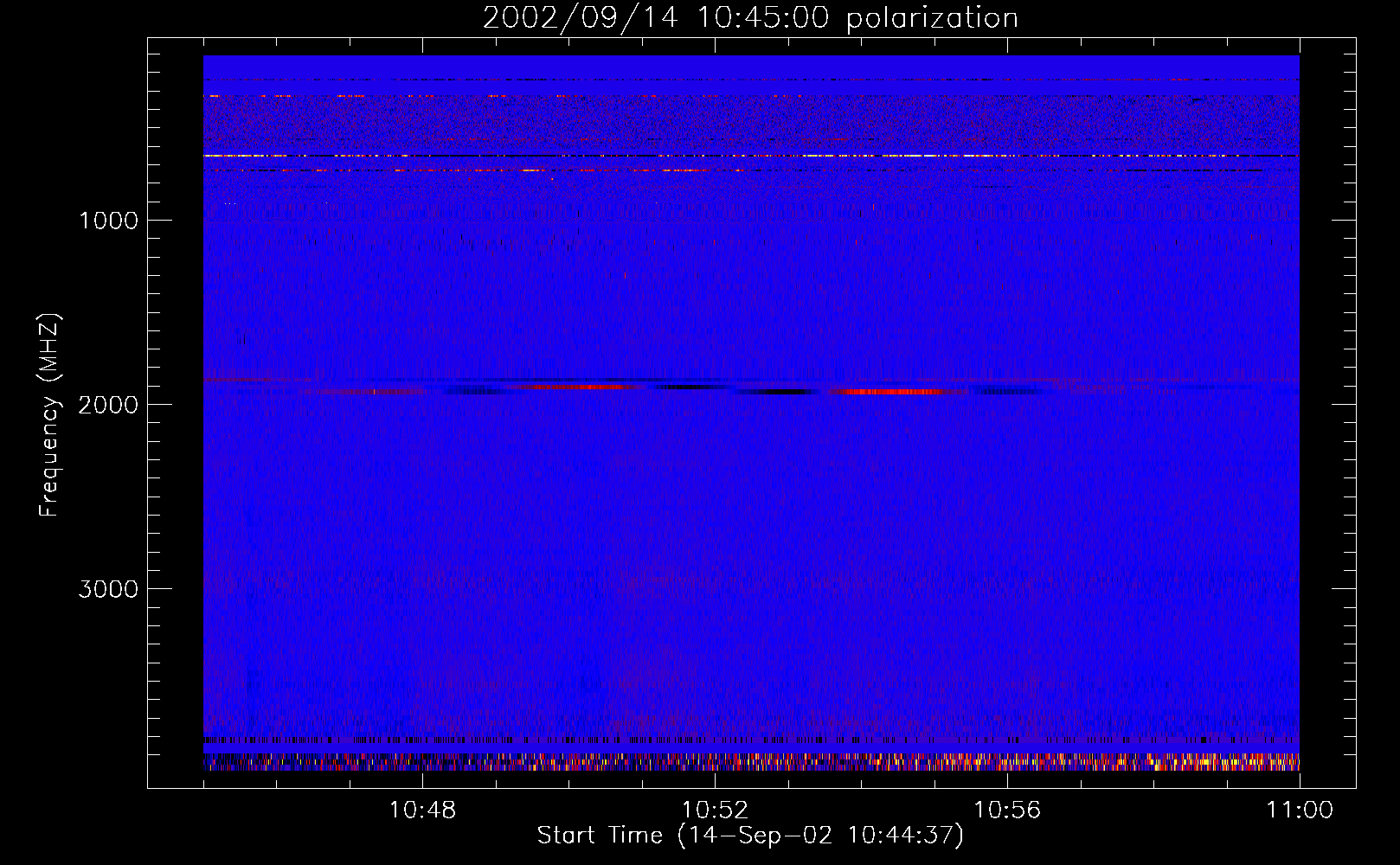Click the plot title '2002/09/14 10:45:00 polarization'
Image resolution: width=1400 pixels, height=865 pixels.
pyautogui.click(x=750, y=18)
